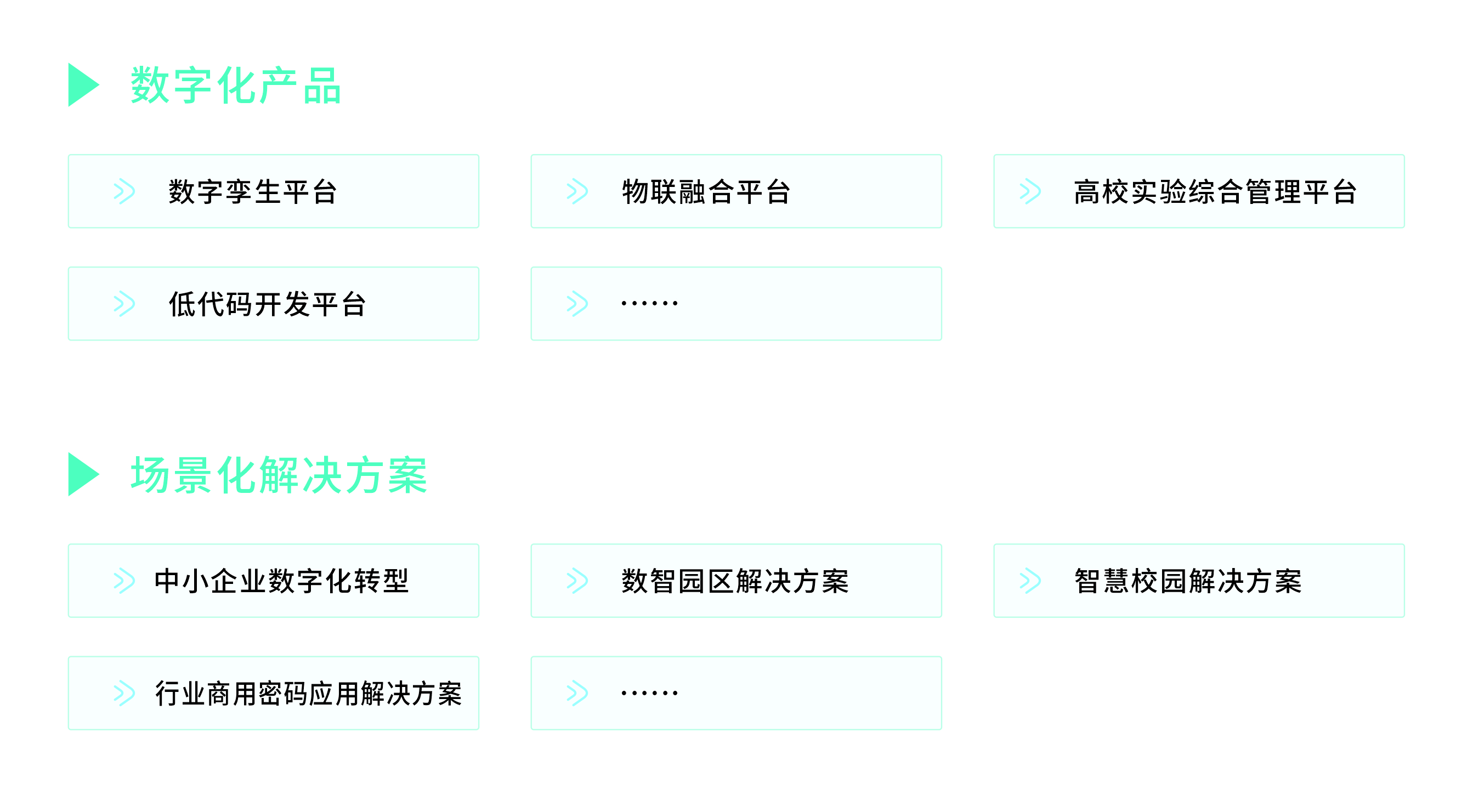Click the 场景化解决方案 section heading
The height and width of the screenshot is (812, 1473).
point(279,475)
